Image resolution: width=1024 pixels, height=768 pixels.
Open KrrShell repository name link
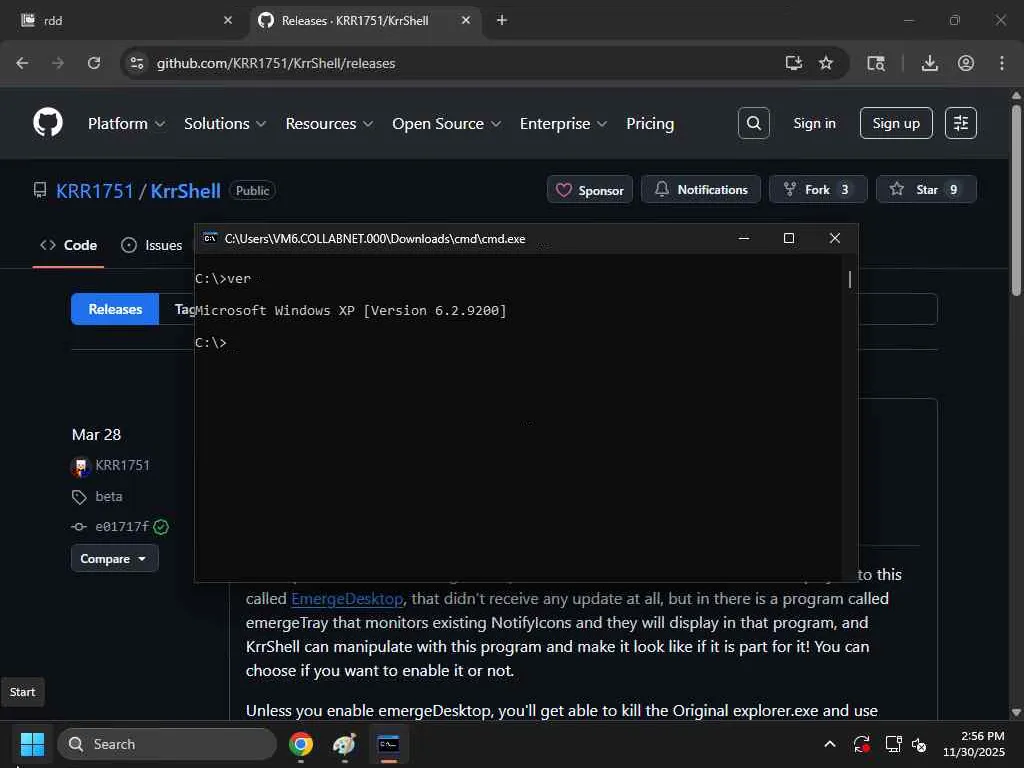pyautogui.click(x=185, y=191)
